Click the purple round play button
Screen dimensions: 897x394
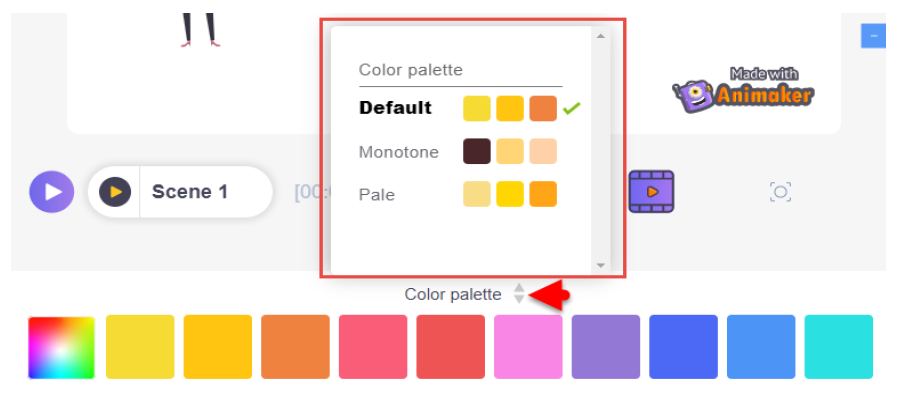51,192
